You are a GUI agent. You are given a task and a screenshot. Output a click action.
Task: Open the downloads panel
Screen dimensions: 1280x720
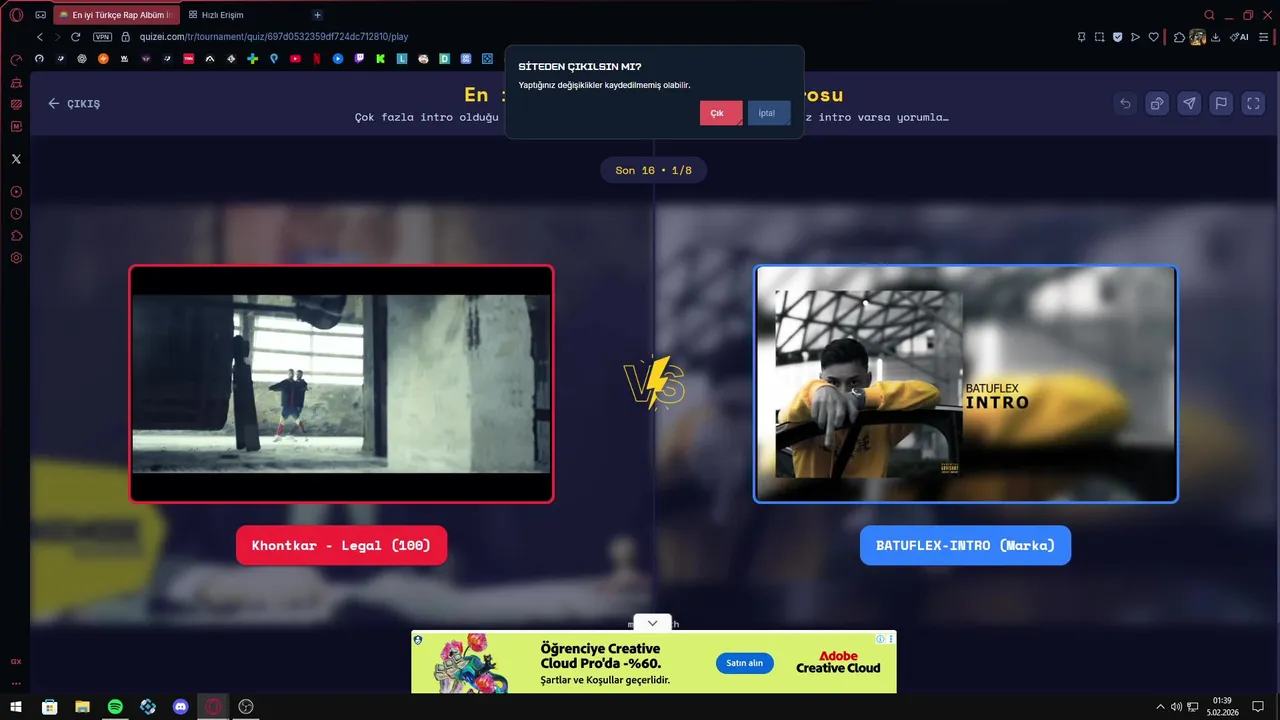(1215, 37)
